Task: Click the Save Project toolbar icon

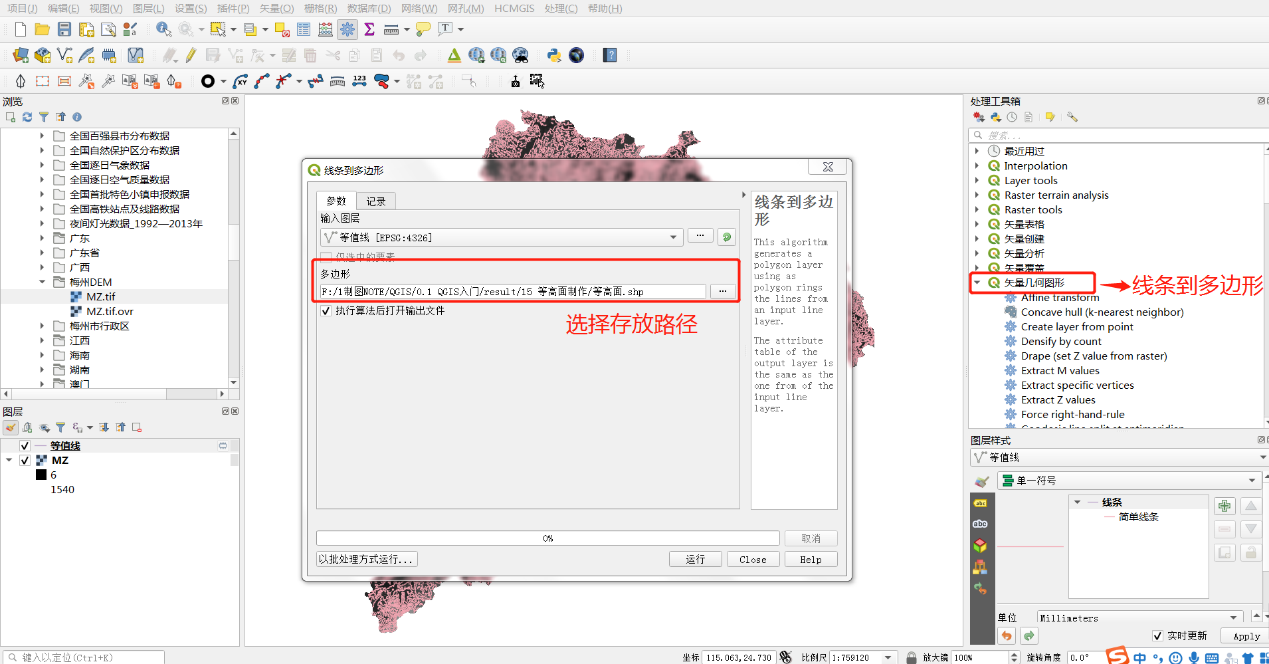Action: tap(65, 30)
